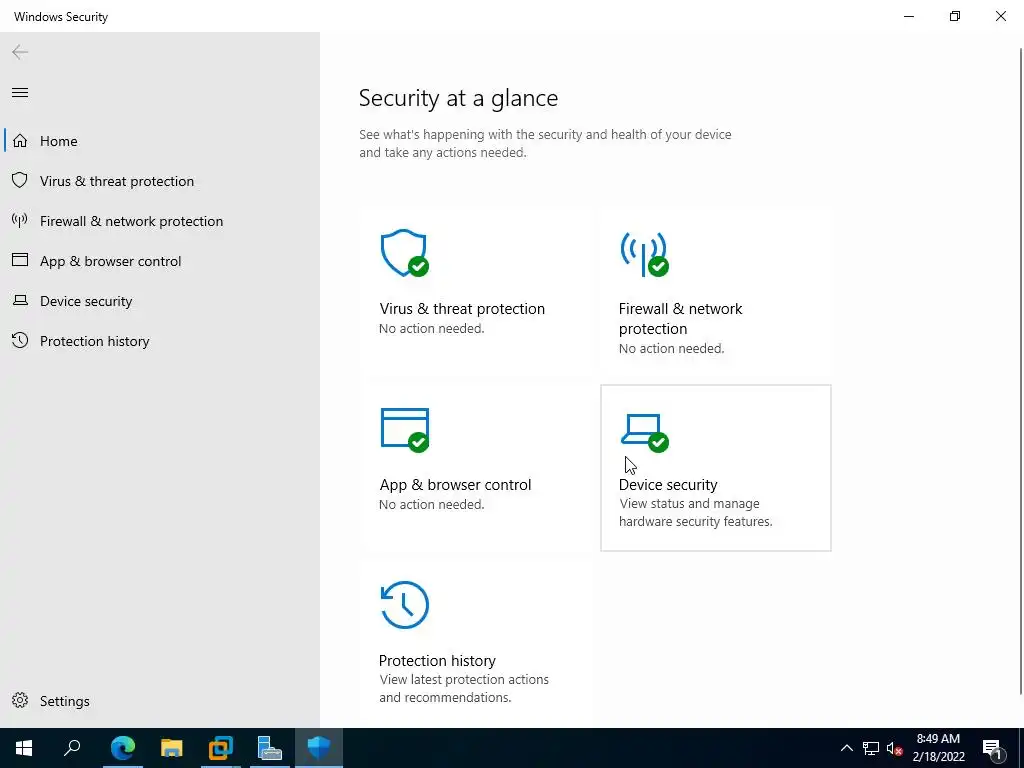Screen dimensions: 1024x768
Task: Launch Microsoft Edge from taskbar
Action: click(123, 748)
